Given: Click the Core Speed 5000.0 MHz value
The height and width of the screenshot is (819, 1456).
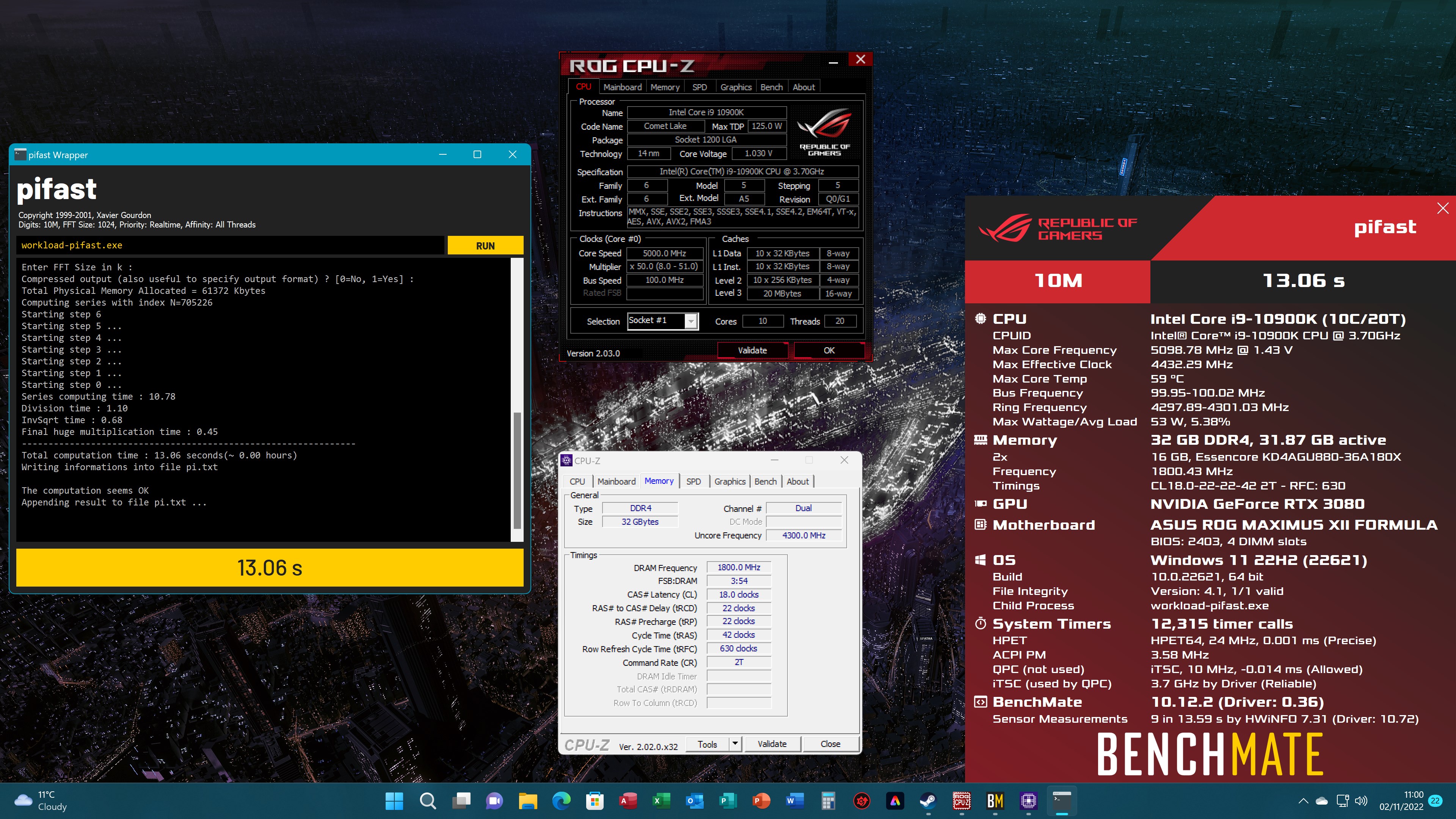Looking at the screenshot, I should tap(664, 254).
